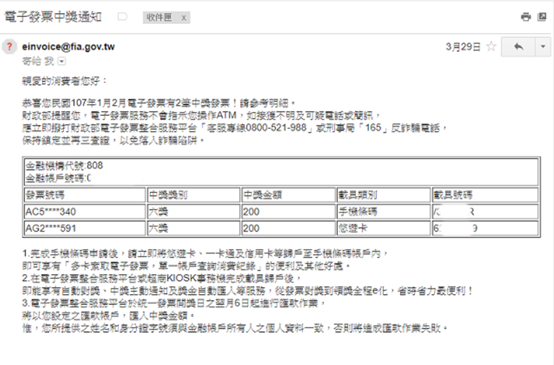Click subject 電子發票中獎通知

pos(53,17)
